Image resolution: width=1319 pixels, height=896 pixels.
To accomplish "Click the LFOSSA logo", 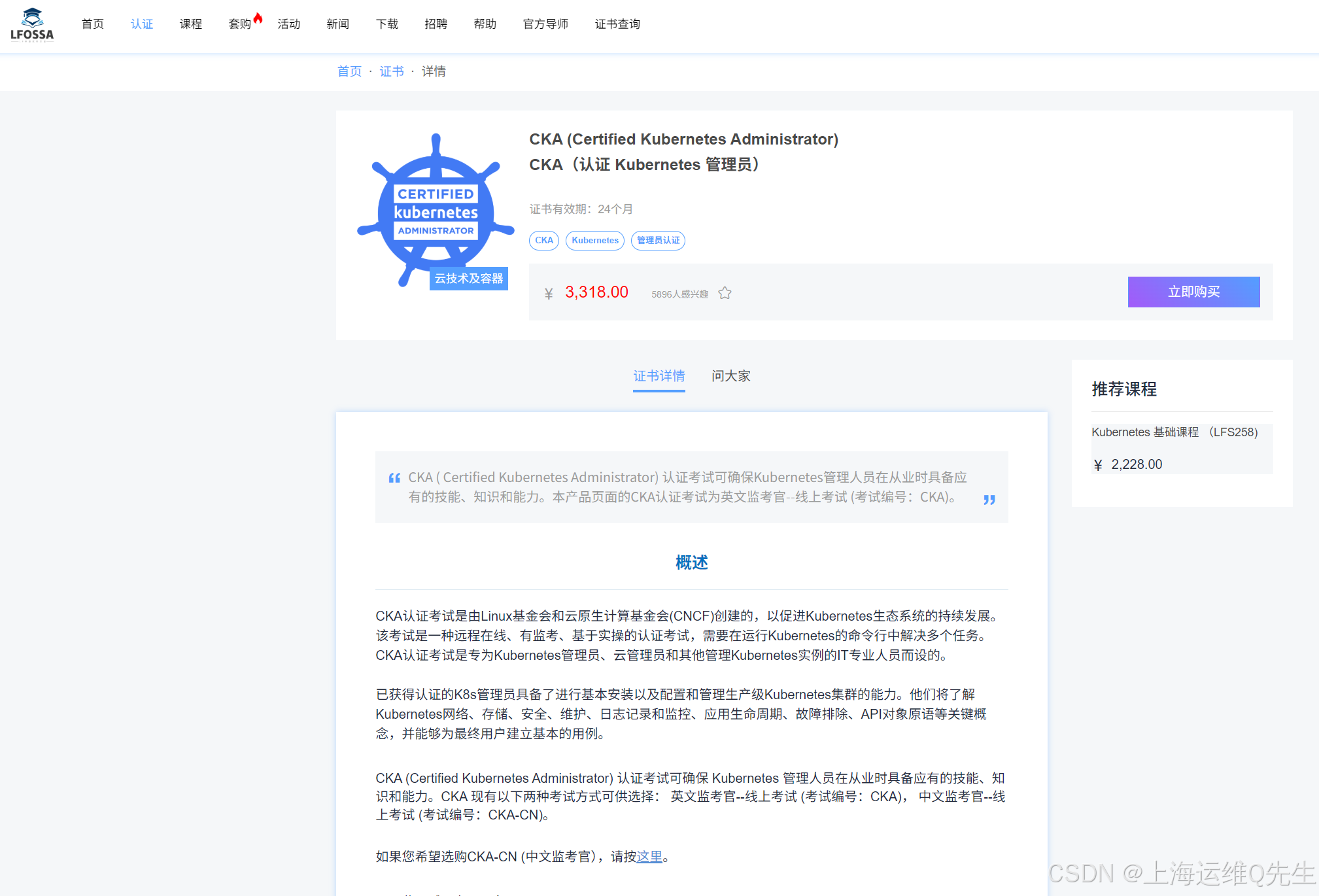I will (x=32, y=25).
